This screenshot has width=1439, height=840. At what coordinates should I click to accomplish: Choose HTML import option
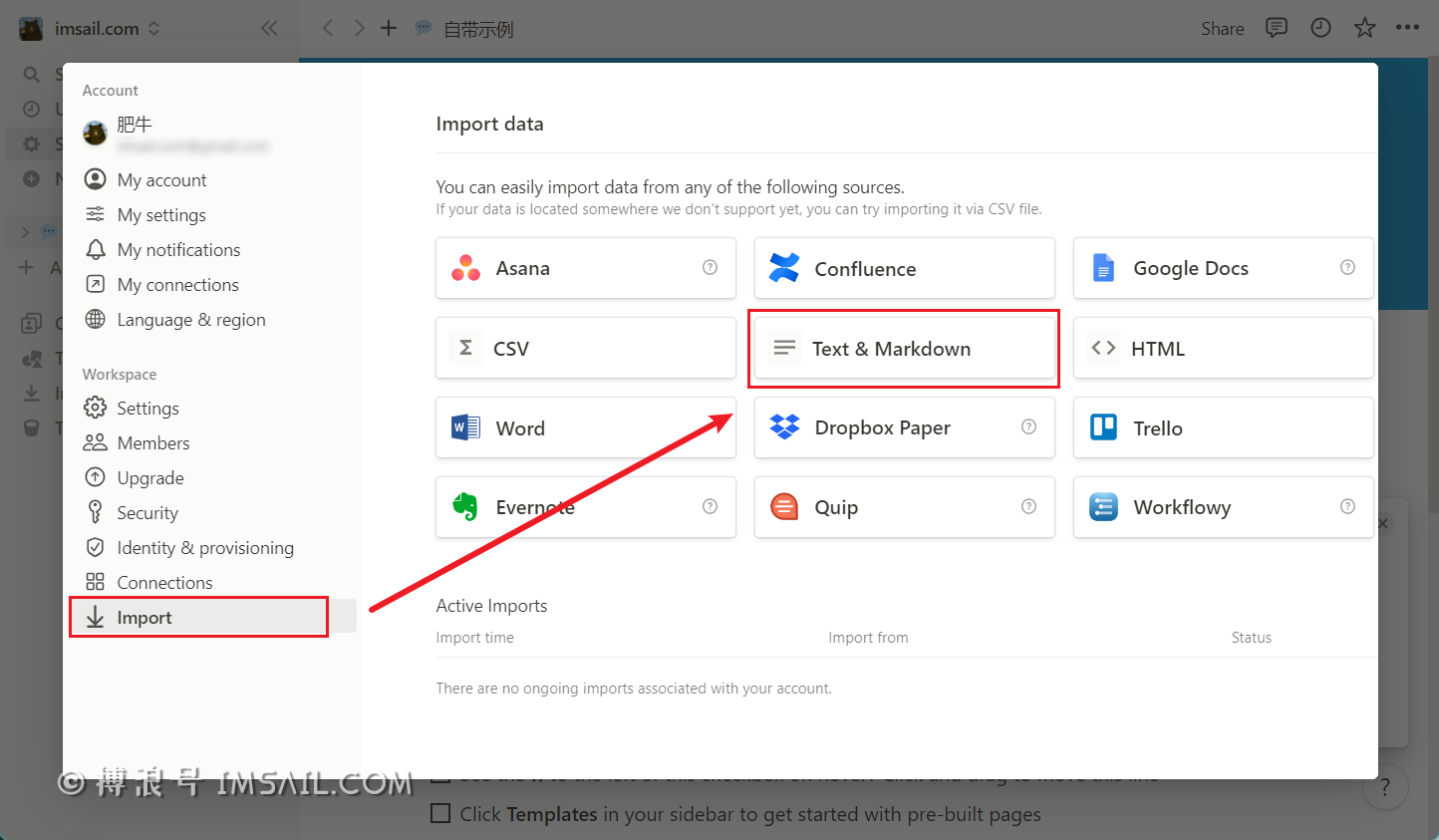1223,348
